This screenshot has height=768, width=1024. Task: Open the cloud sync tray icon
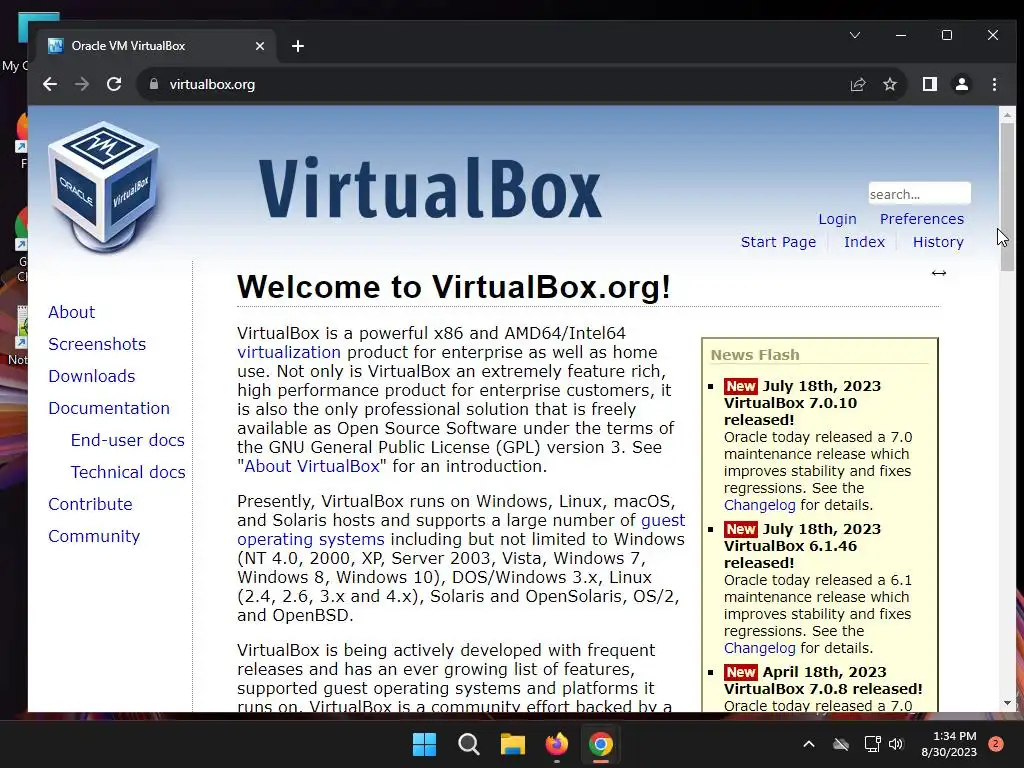pos(840,744)
